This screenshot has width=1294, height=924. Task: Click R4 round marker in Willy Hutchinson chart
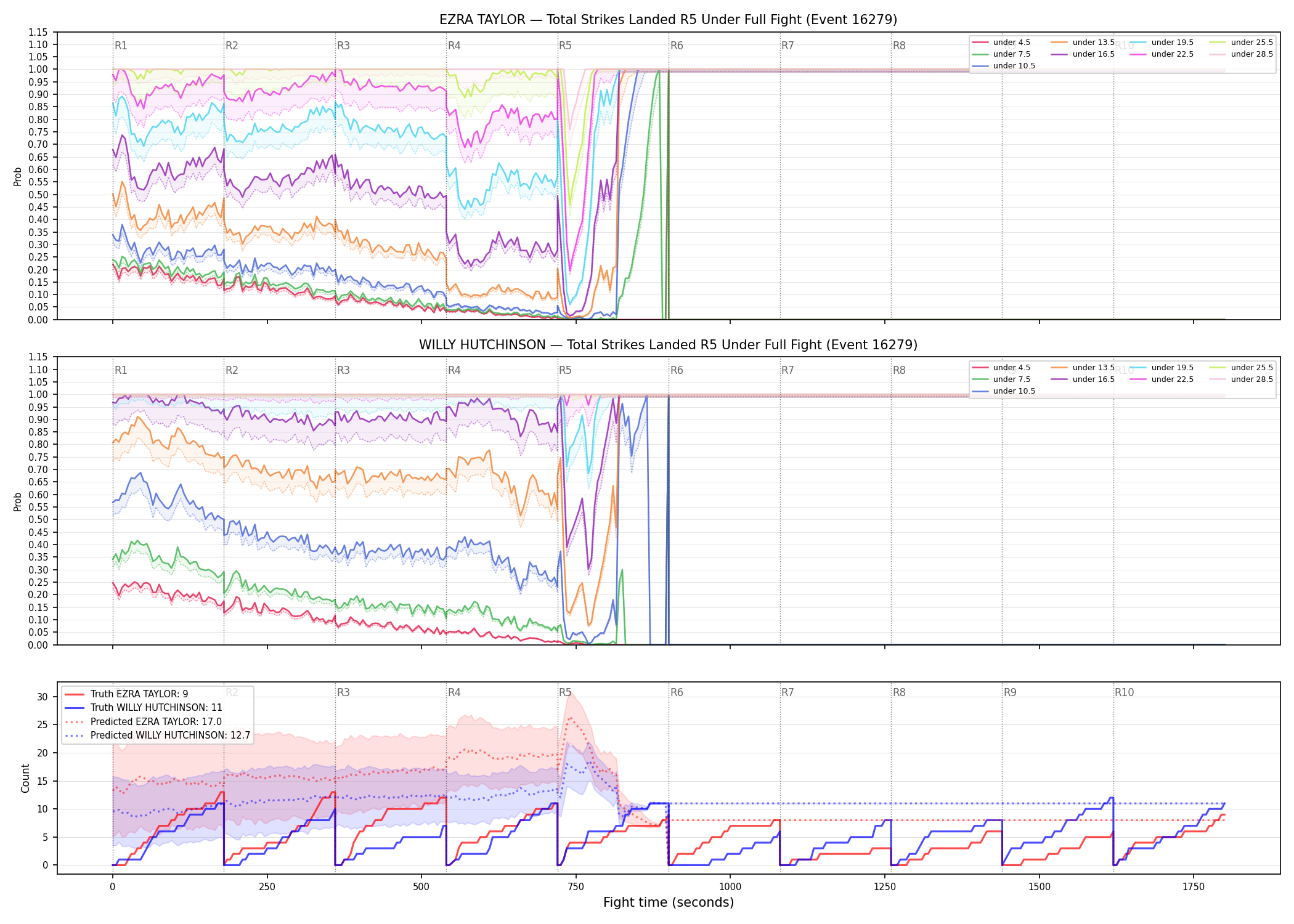[454, 370]
